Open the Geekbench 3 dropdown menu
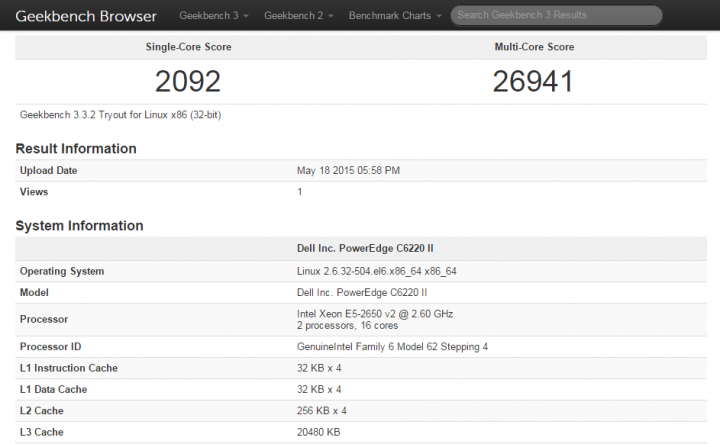Viewport: 720px width, 444px height. pos(214,16)
